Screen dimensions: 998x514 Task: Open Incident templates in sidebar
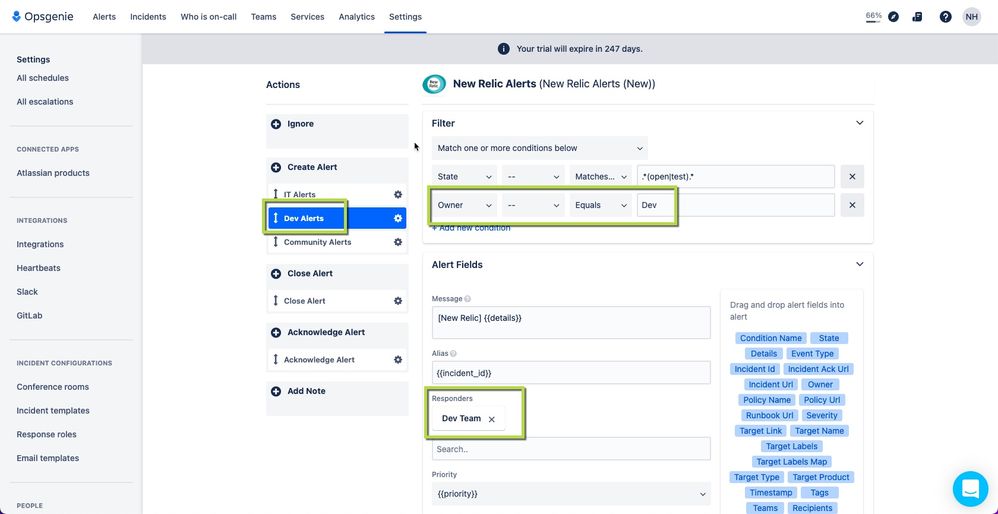pyautogui.click(x=53, y=411)
